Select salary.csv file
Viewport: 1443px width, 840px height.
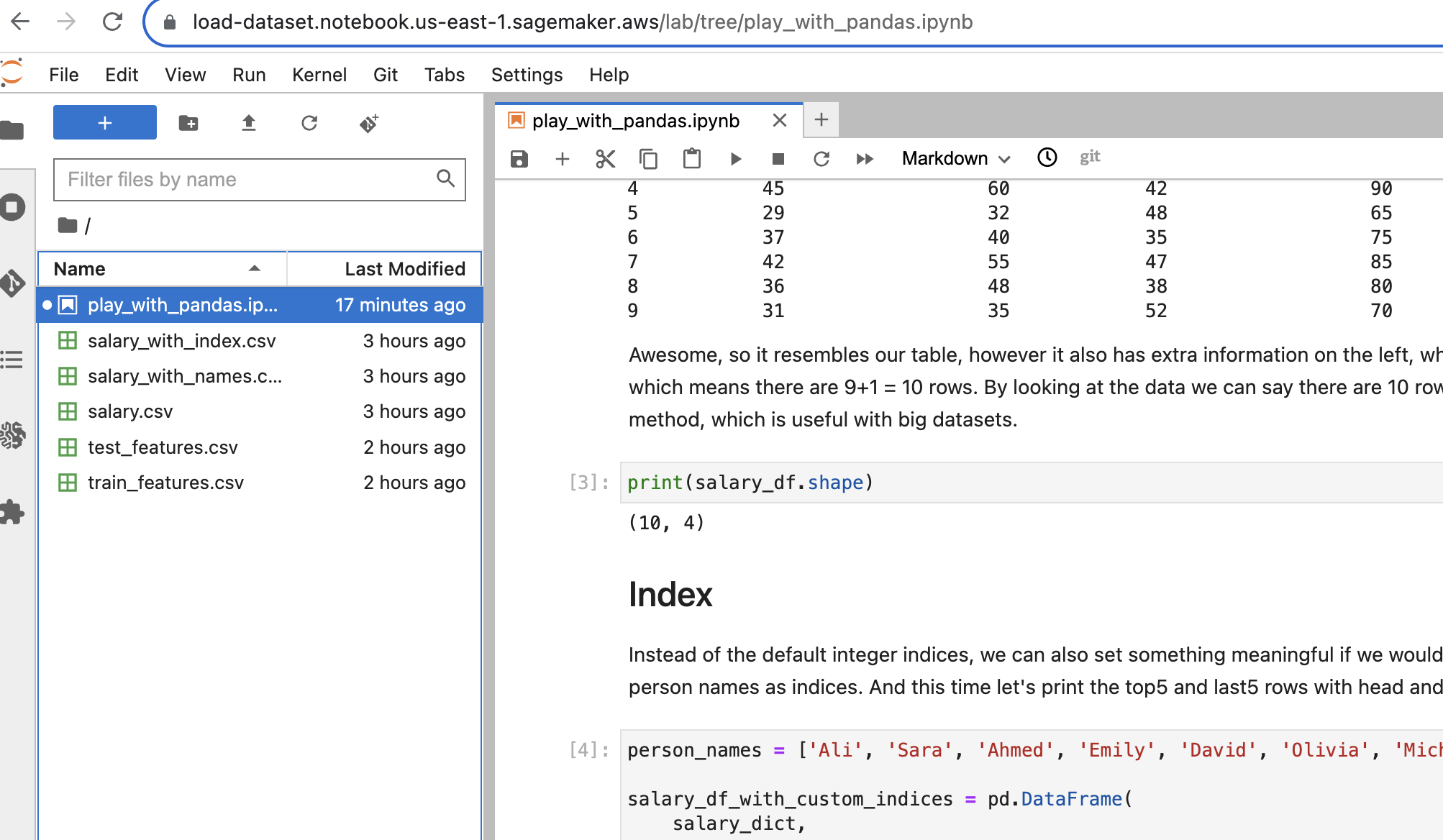[x=260, y=411]
